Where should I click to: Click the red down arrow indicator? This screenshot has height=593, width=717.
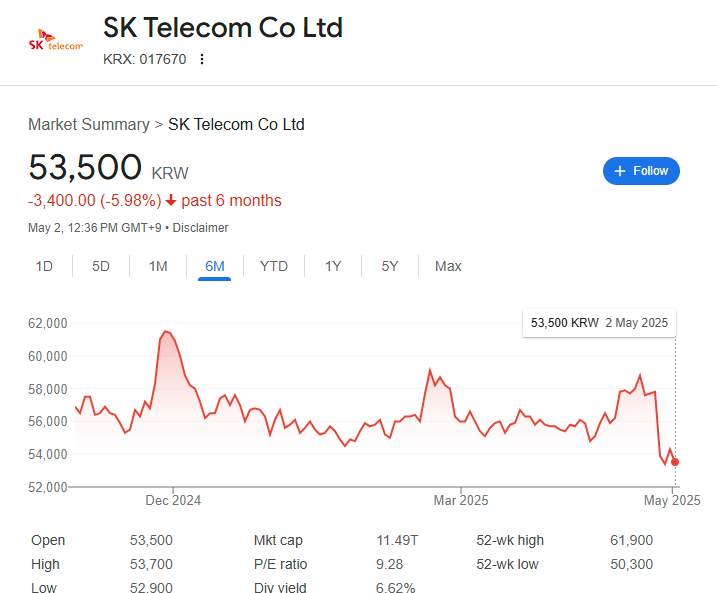(171, 200)
